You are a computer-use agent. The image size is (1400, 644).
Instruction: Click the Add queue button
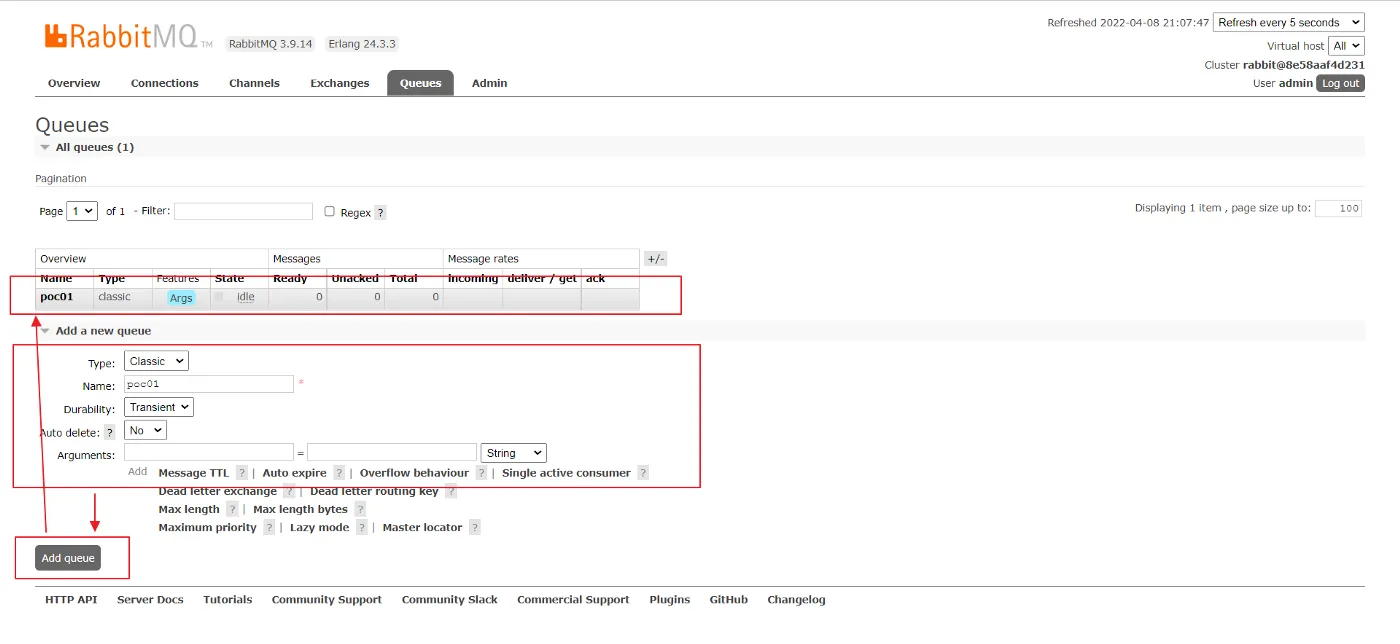[x=68, y=558]
